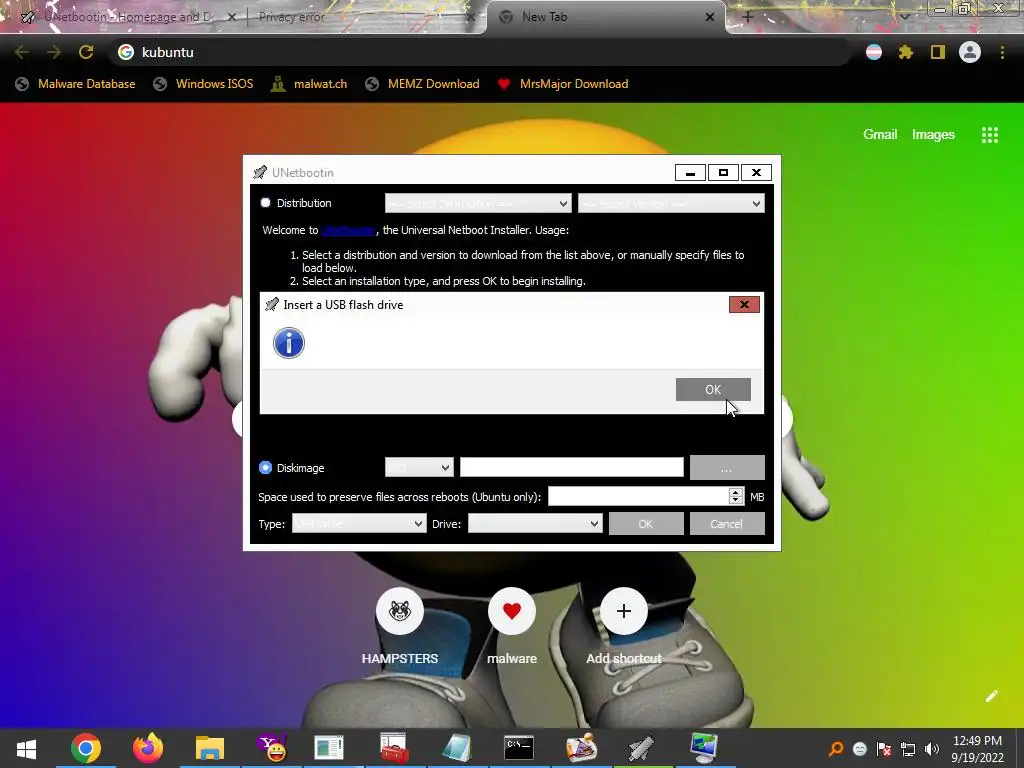Click the Customize Chrome pencil icon
Image resolution: width=1024 pixels, height=768 pixels.
click(x=991, y=696)
